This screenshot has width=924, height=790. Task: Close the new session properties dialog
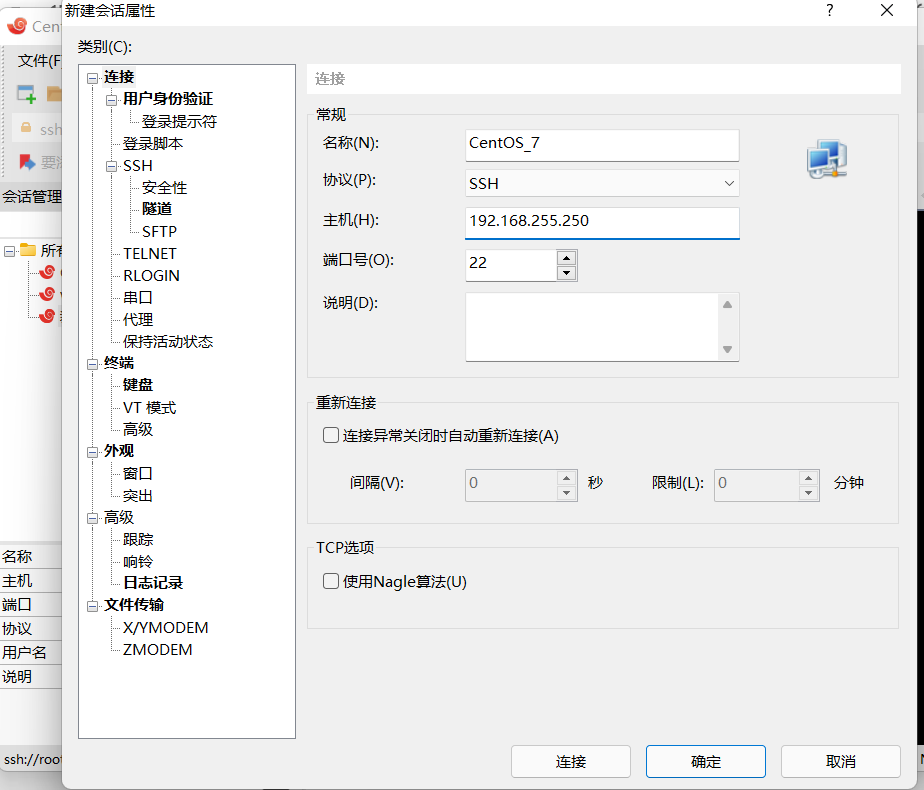[886, 10]
